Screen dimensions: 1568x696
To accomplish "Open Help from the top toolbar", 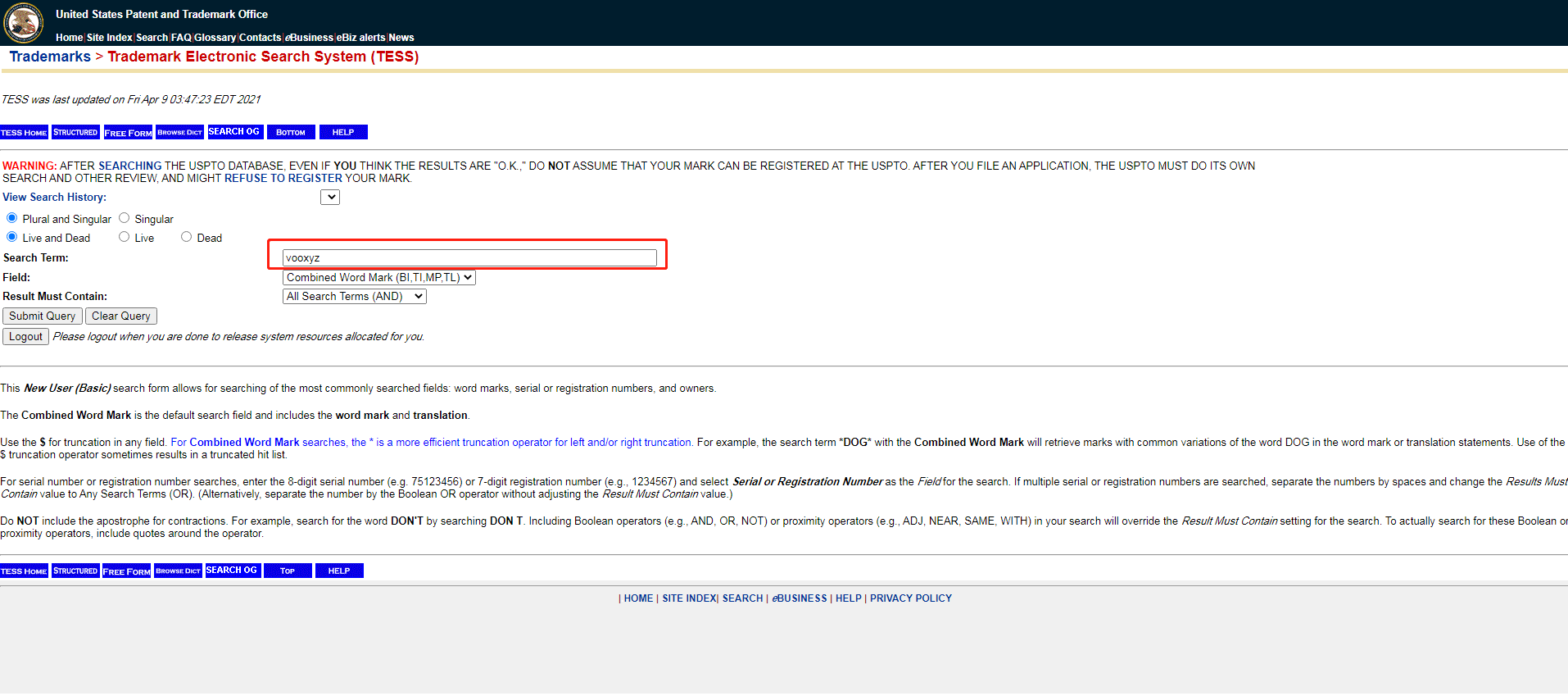I will pyautogui.click(x=342, y=133).
